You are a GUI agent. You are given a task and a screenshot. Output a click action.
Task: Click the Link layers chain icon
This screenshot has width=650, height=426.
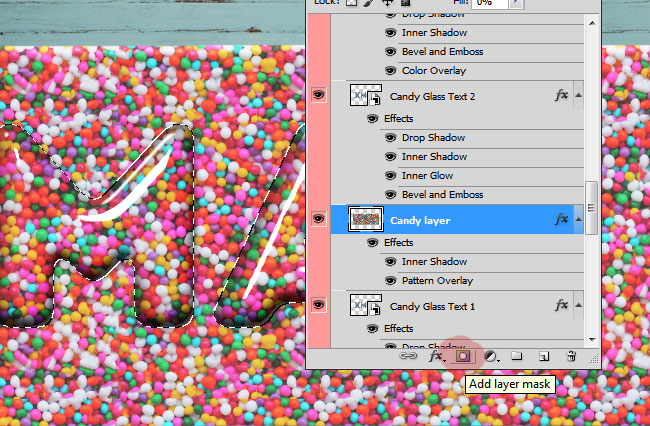tap(408, 356)
